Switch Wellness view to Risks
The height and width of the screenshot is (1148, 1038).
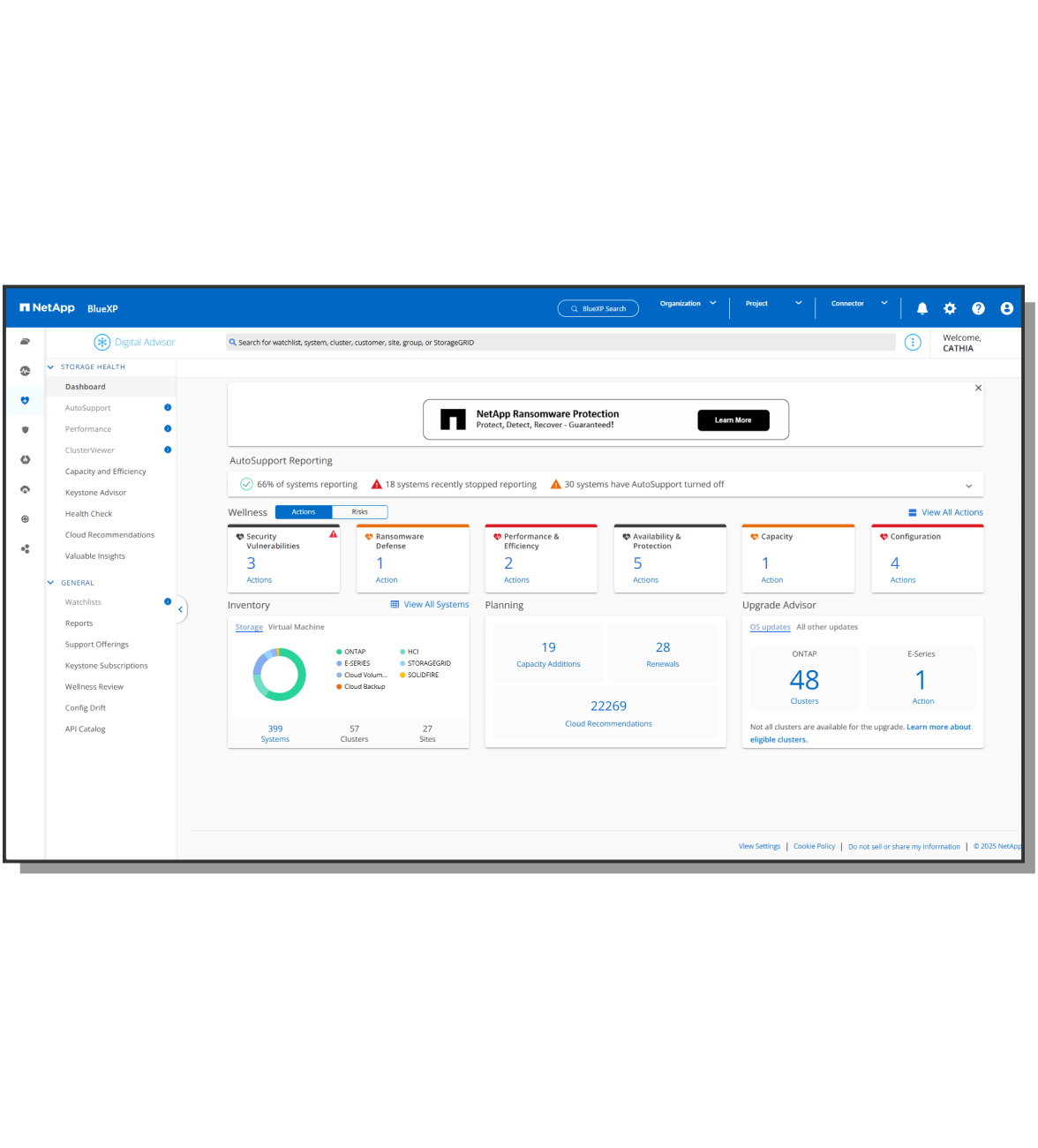click(x=359, y=512)
